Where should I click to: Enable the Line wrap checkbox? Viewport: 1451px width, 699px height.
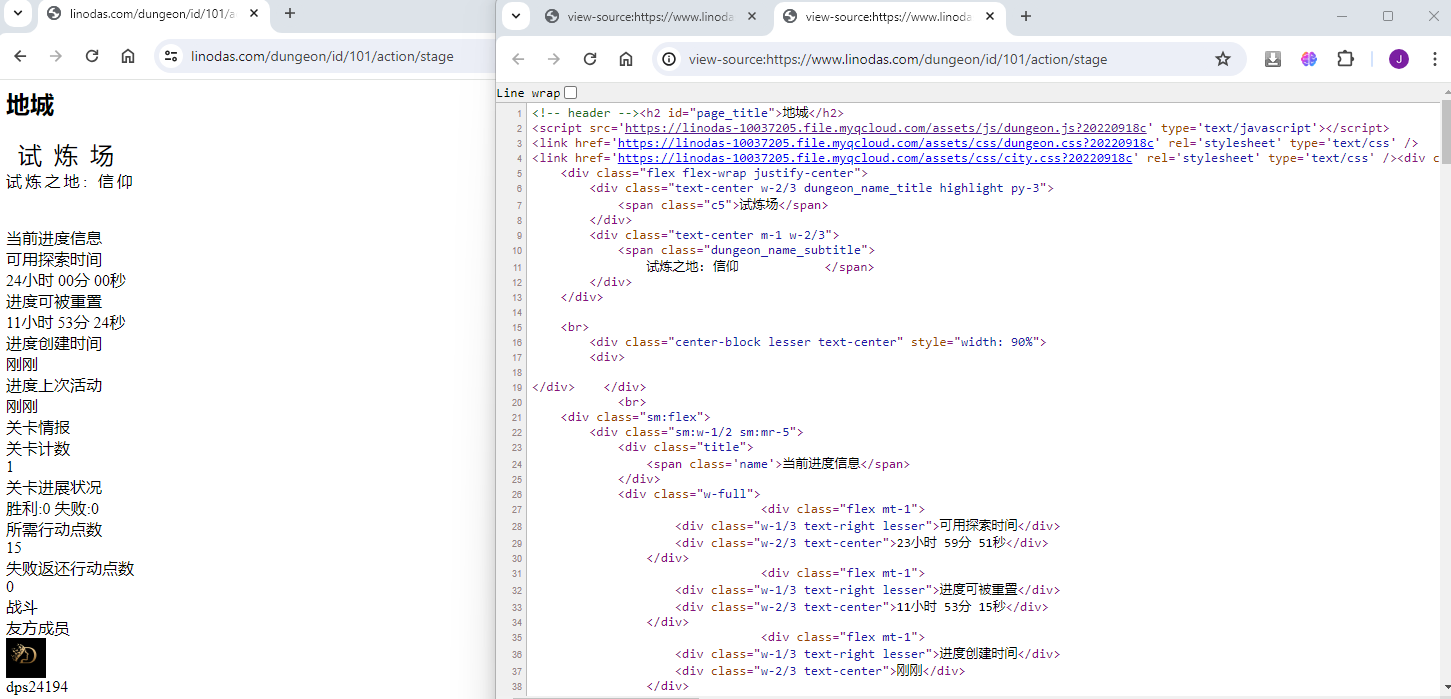click(570, 93)
